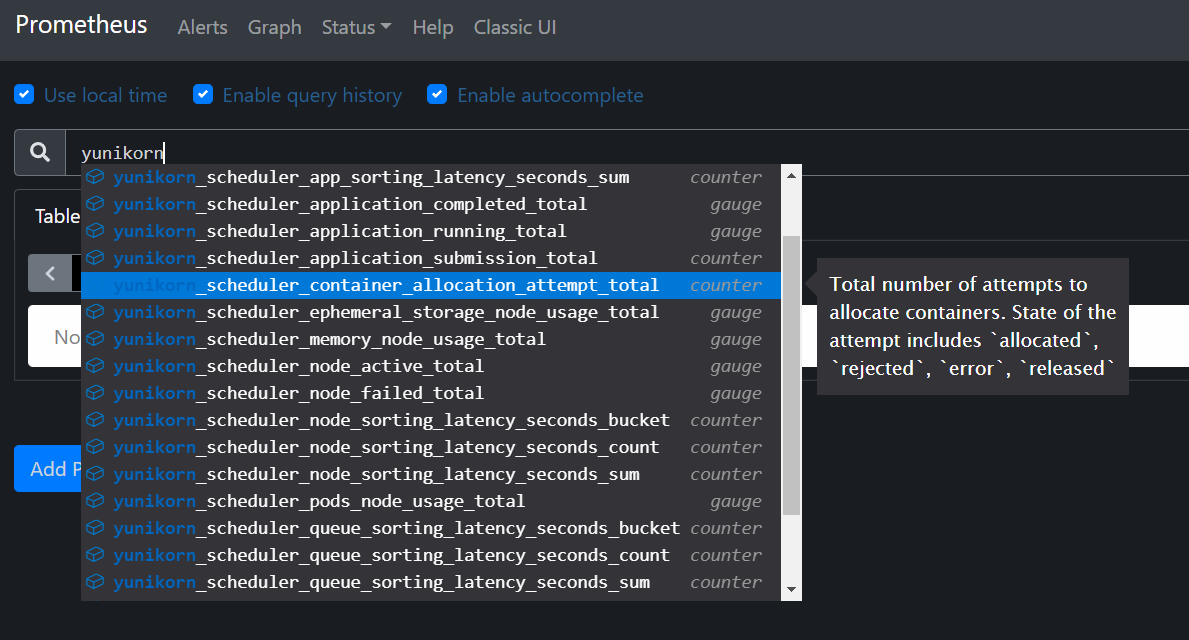Uncheck Enable query history
Image resolution: width=1189 pixels, height=640 pixels.
pyautogui.click(x=203, y=94)
